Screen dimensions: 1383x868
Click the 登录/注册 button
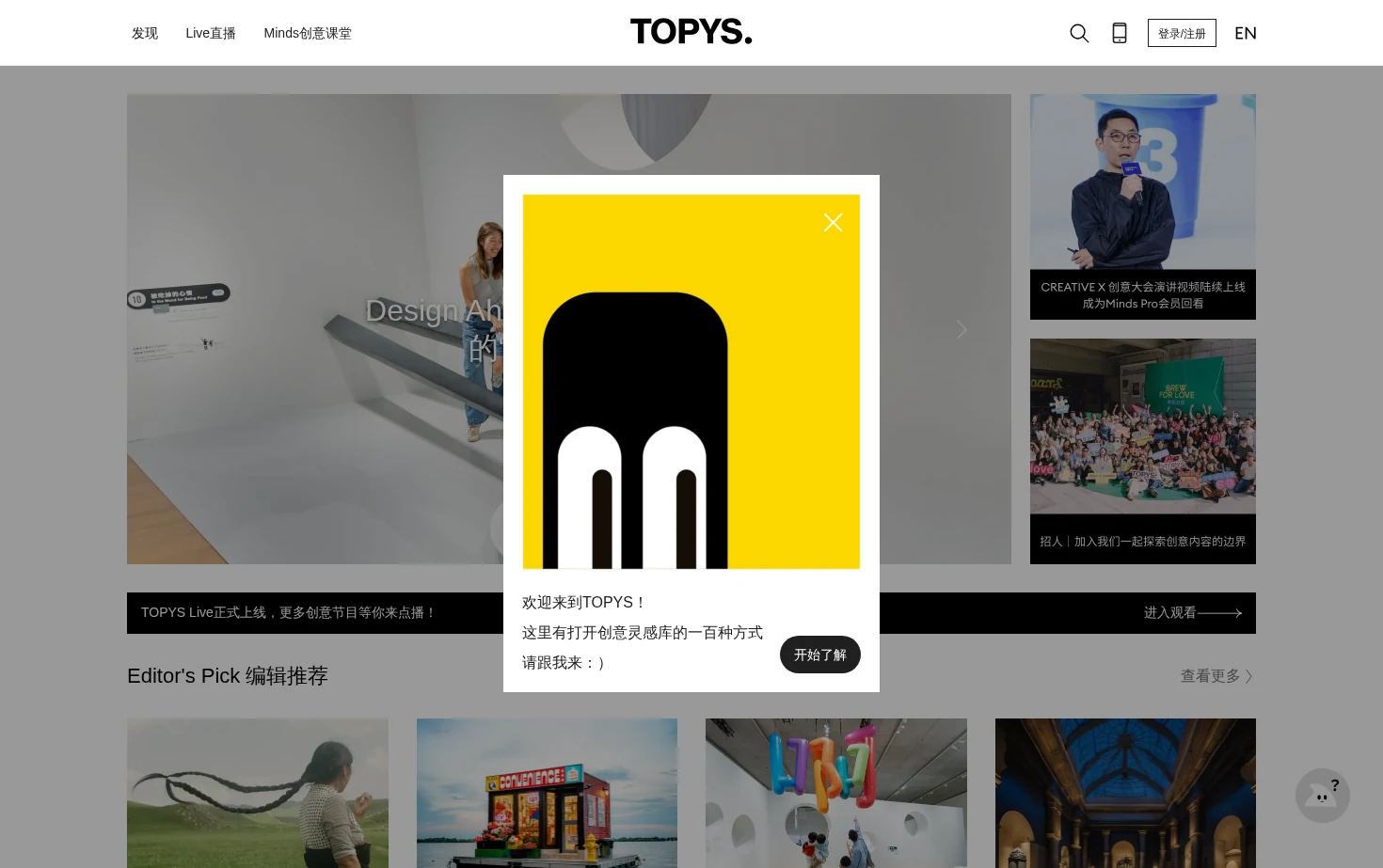(x=1182, y=33)
